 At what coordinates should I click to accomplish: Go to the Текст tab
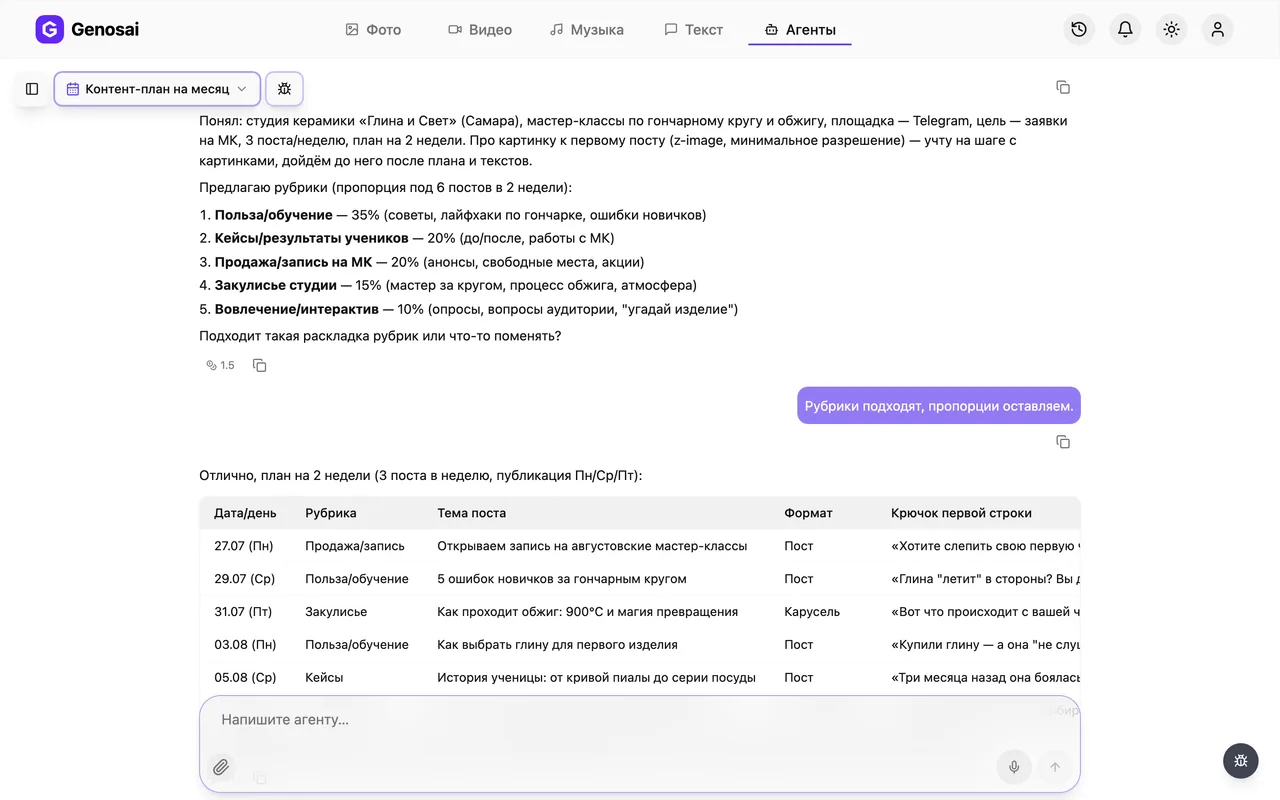pos(694,30)
